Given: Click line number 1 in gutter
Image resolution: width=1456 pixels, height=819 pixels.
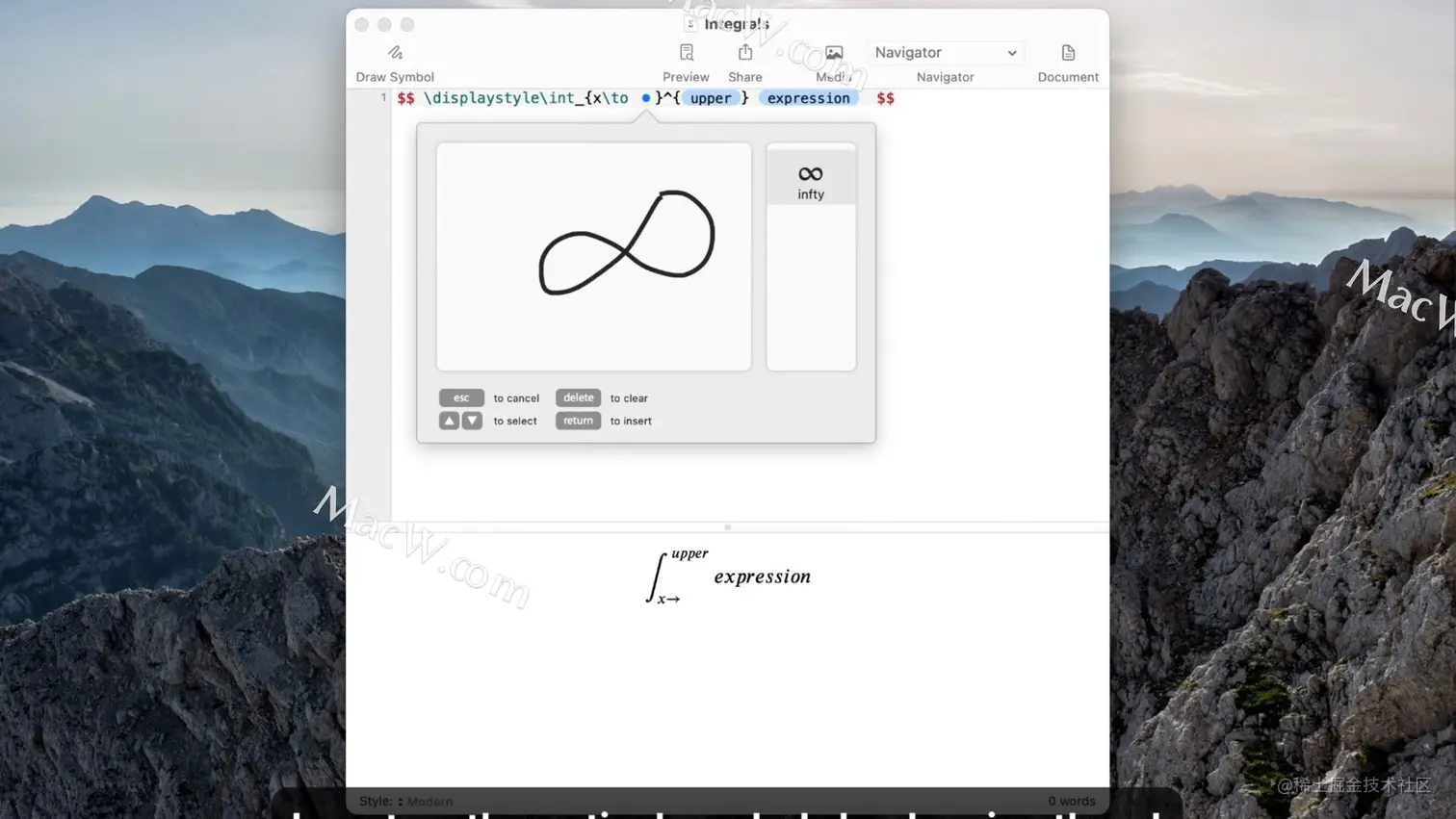Looking at the screenshot, I should (383, 97).
